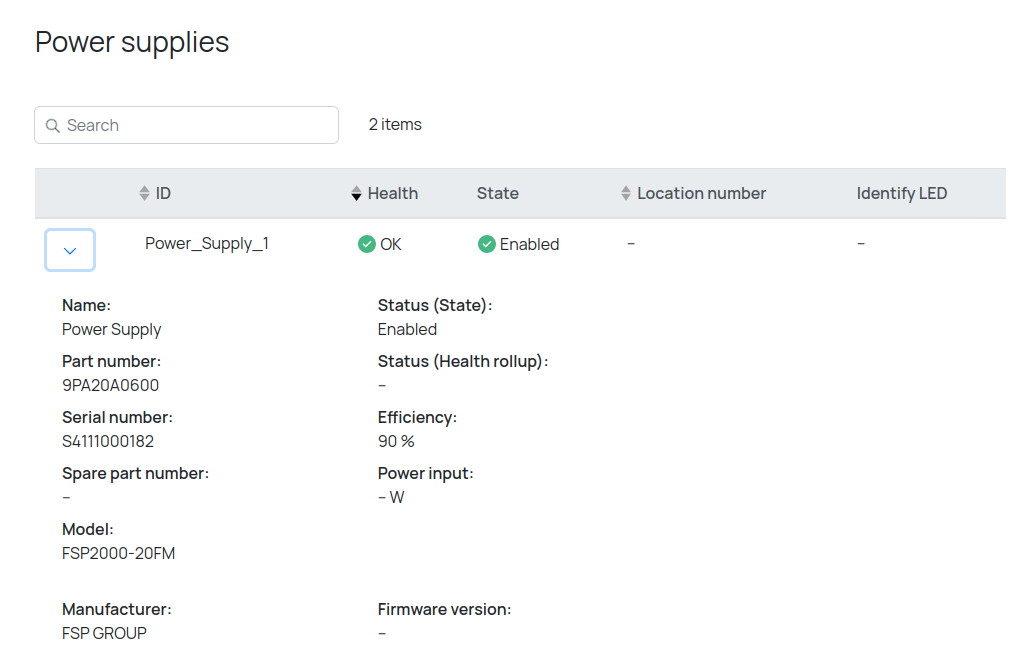Select the Power_Supply_1 ID cell
The image size is (1016, 670).
[207, 243]
